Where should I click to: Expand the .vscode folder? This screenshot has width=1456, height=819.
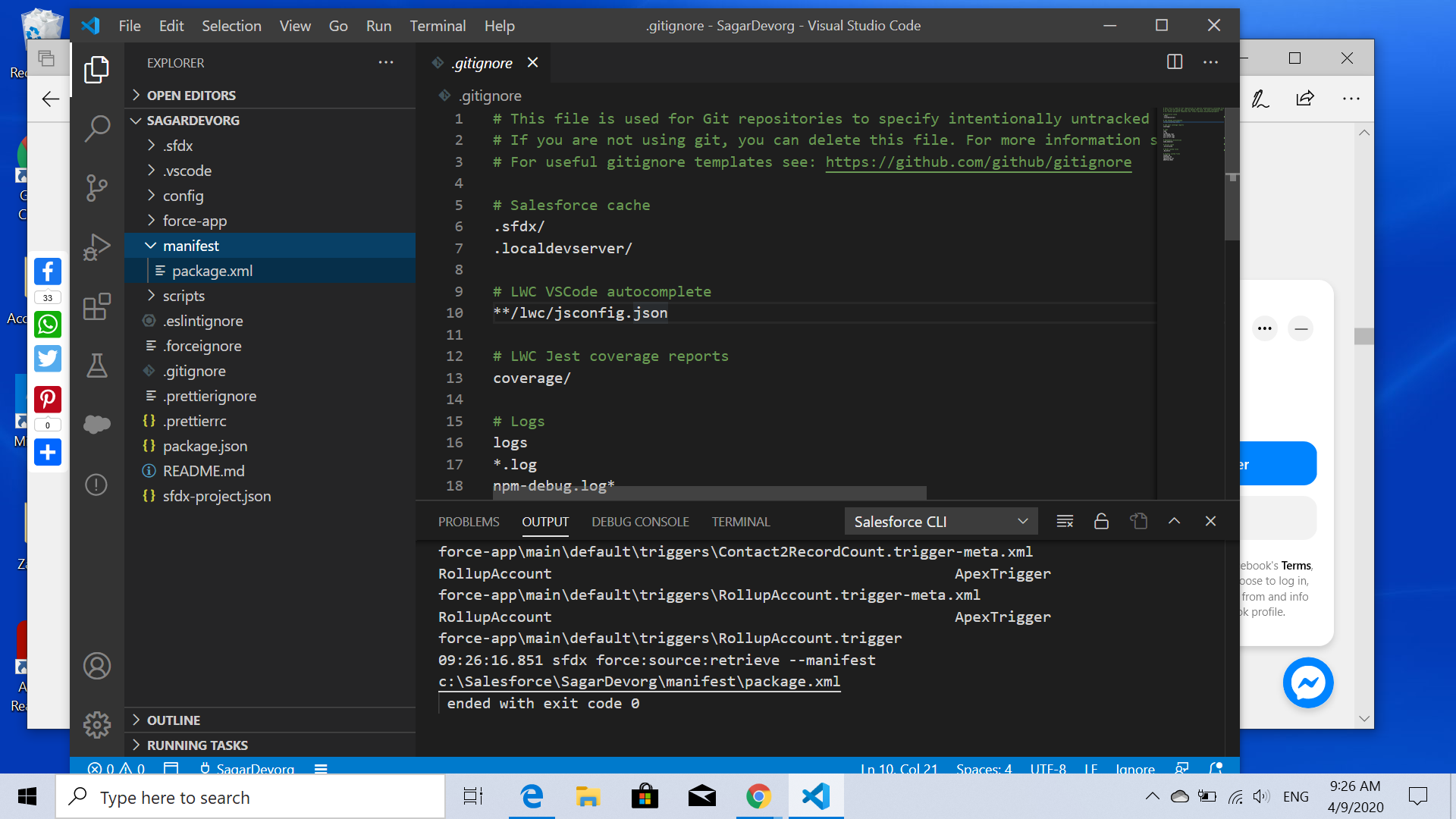tap(270, 171)
